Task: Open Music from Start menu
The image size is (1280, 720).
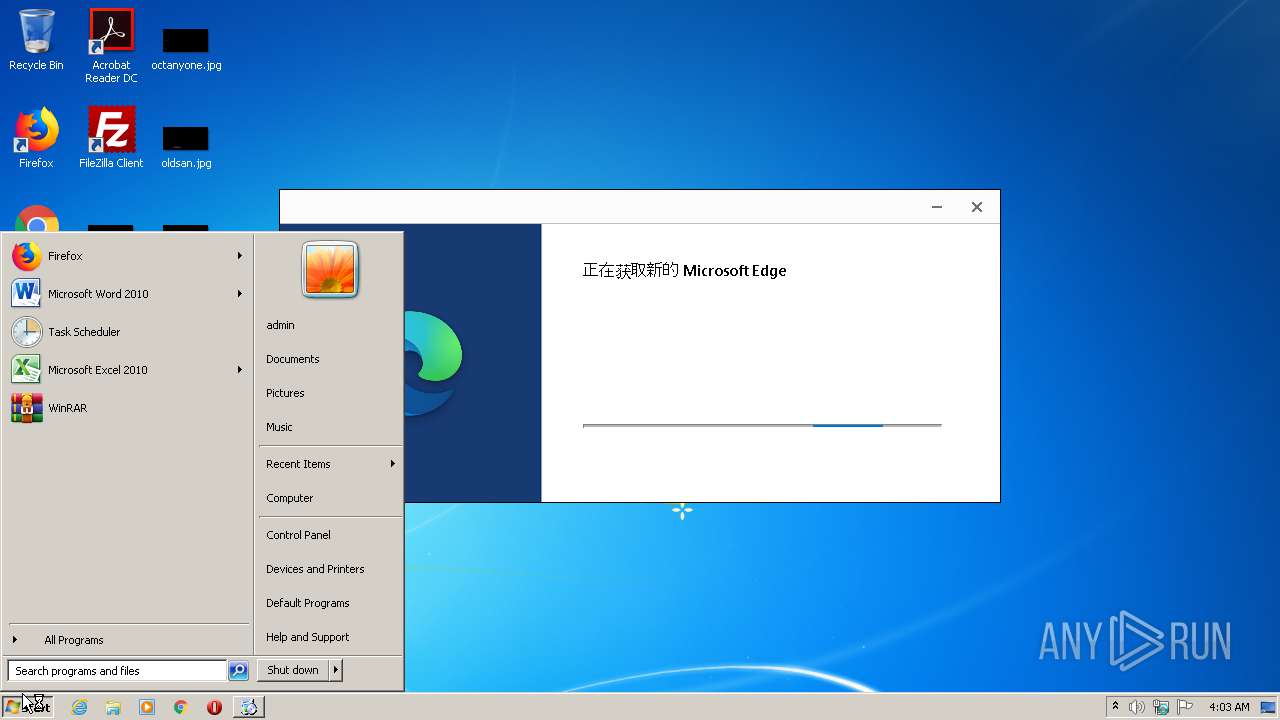Action: (330, 427)
